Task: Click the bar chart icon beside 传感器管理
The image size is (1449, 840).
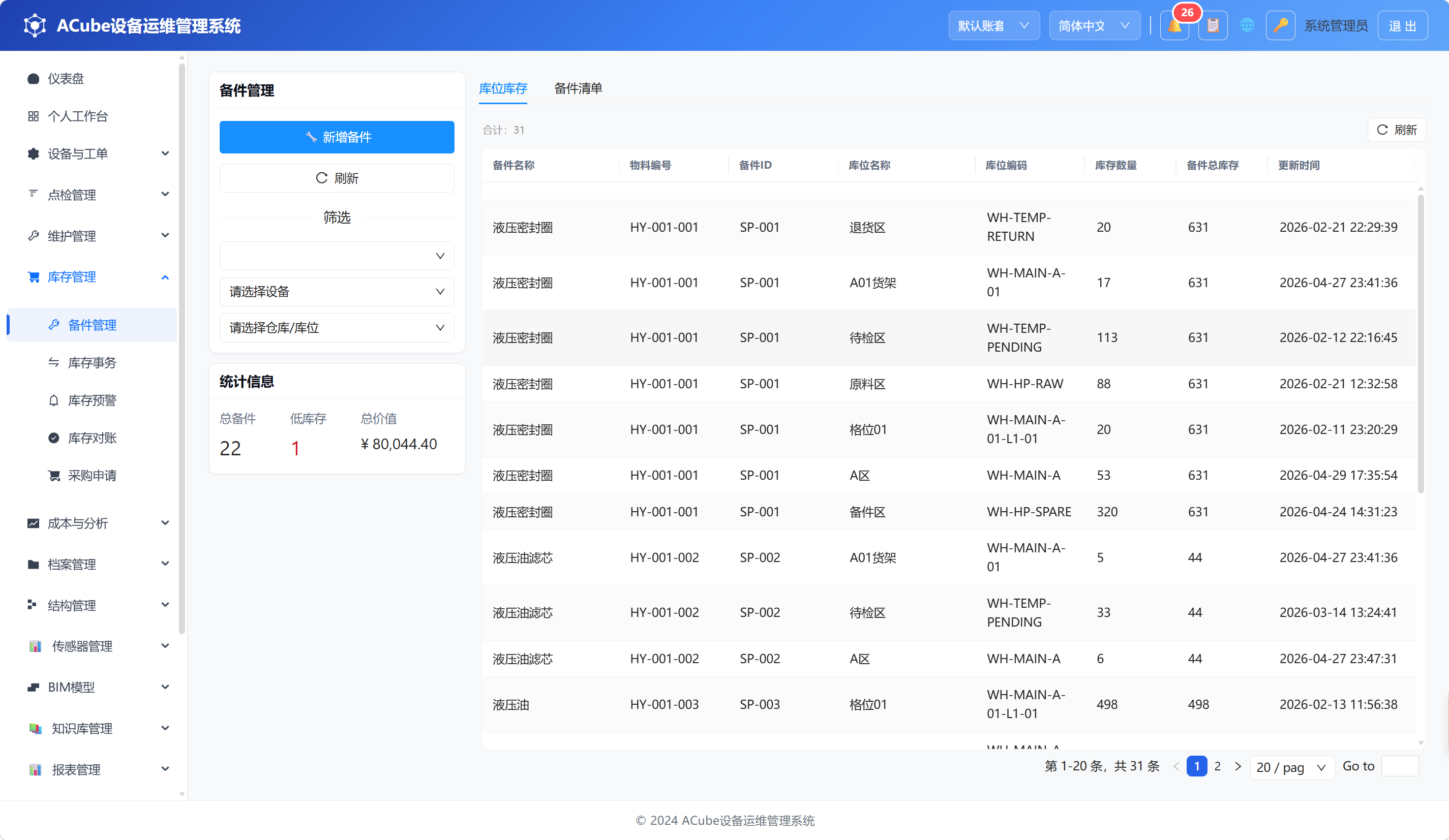Action: (35, 646)
